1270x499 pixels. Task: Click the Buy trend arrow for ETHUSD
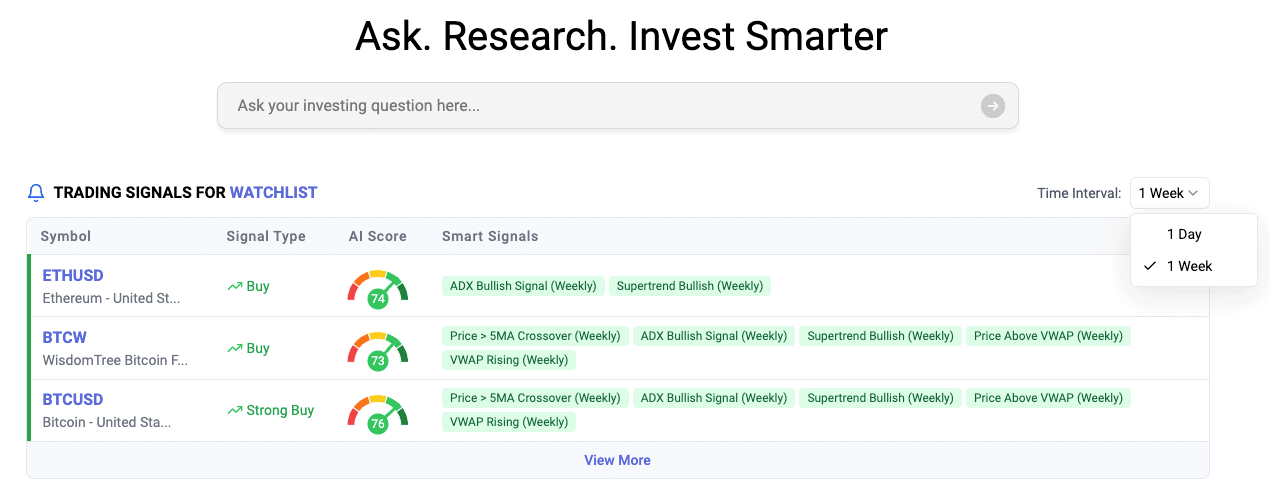pos(235,287)
